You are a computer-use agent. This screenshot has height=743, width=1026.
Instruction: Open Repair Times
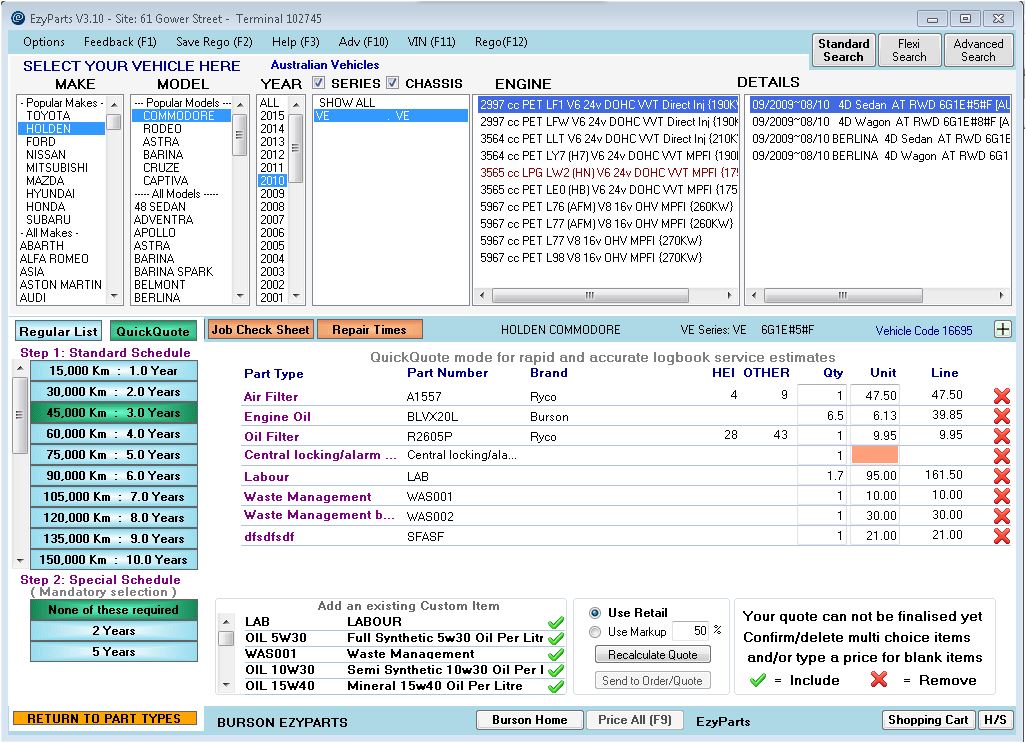click(x=370, y=330)
